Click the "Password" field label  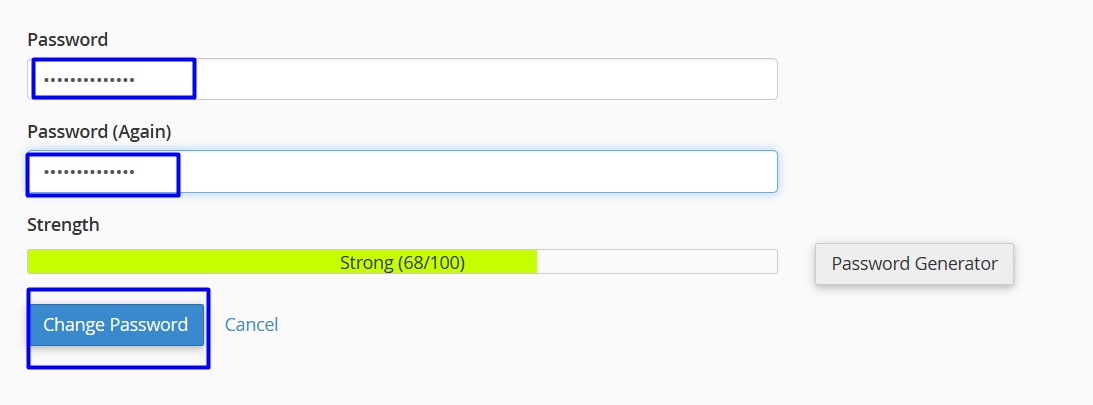[x=67, y=39]
